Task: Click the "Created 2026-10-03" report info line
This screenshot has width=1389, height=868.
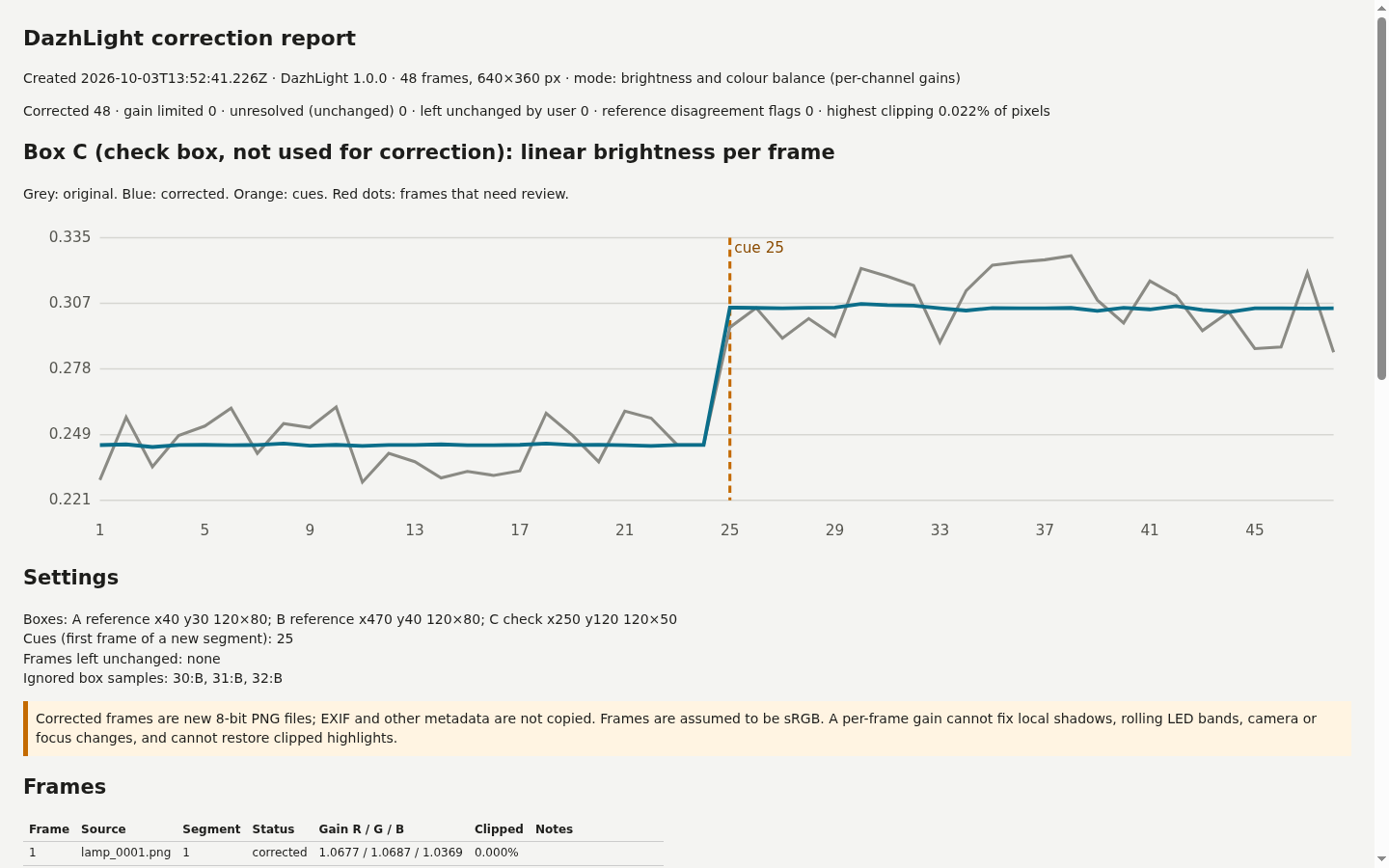Action: (x=492, y=78)
